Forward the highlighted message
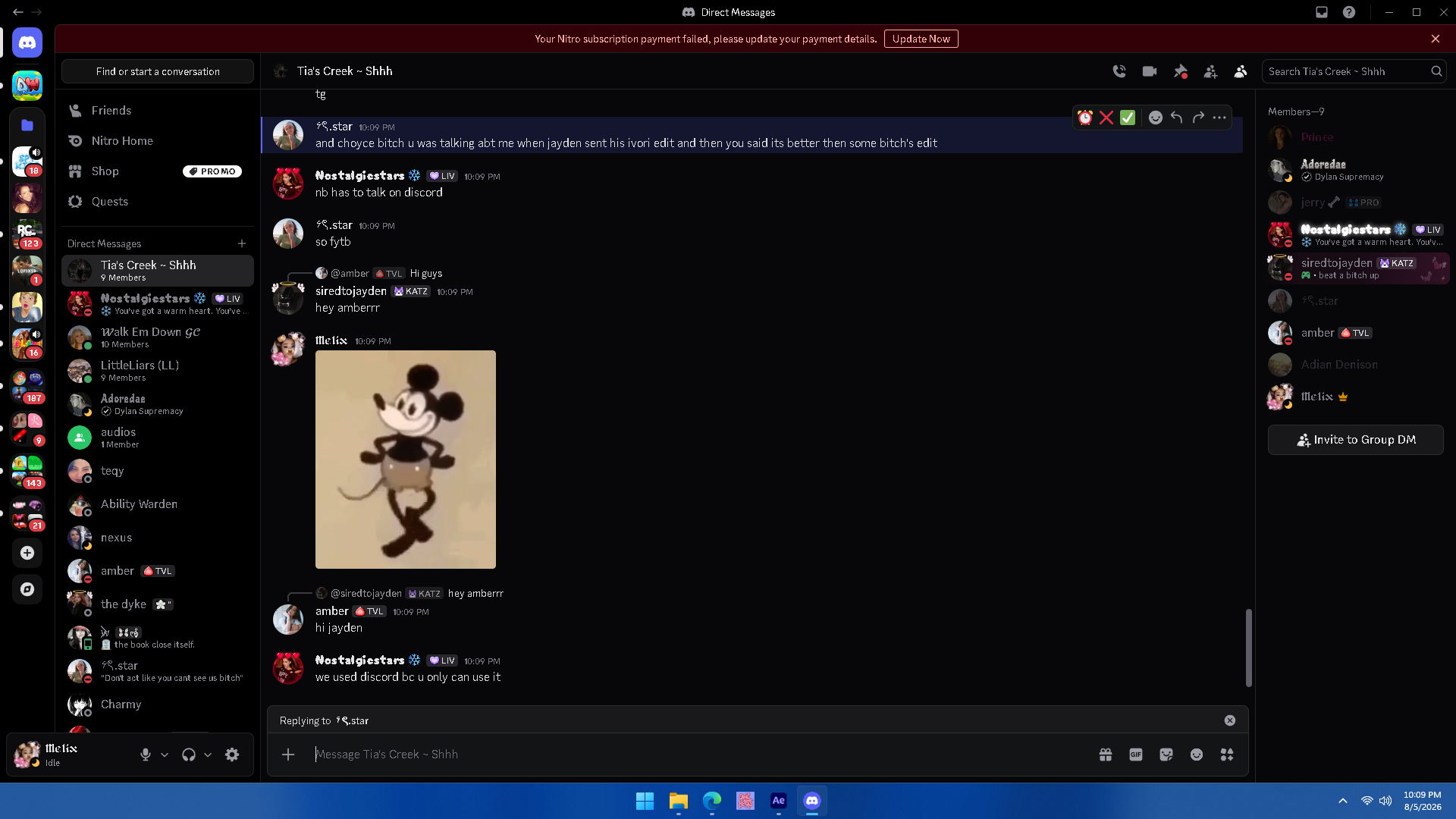Image resolution: width=1456 pixels, height=819 pixels. (x=1198, y=118)
